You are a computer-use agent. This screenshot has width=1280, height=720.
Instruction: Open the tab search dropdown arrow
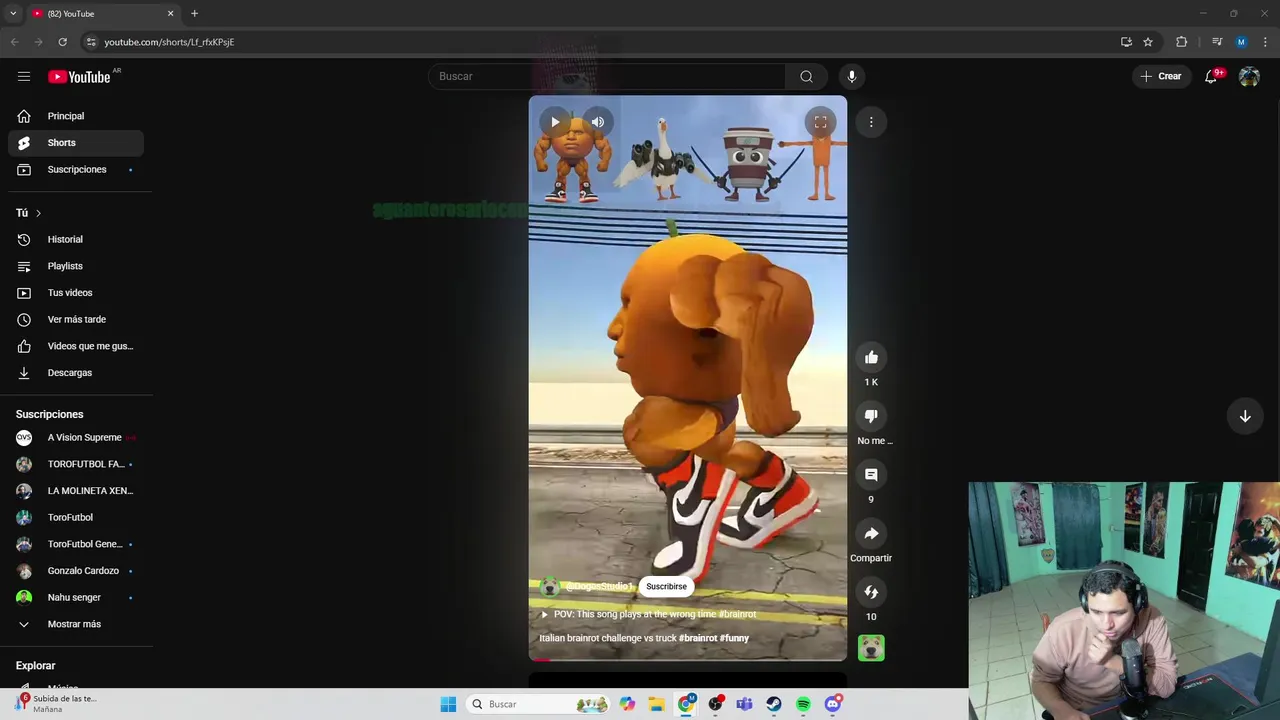click(x=13, y=13)
